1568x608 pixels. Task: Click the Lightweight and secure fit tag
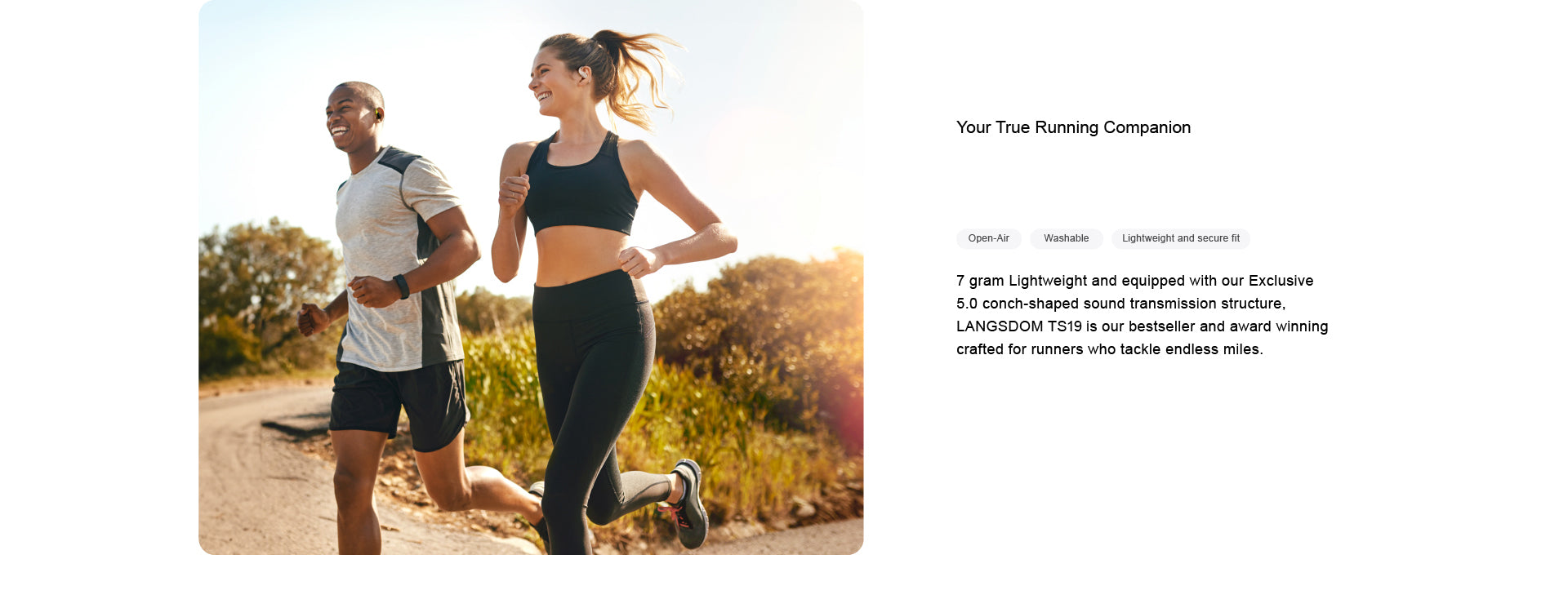pos(1180,238)
